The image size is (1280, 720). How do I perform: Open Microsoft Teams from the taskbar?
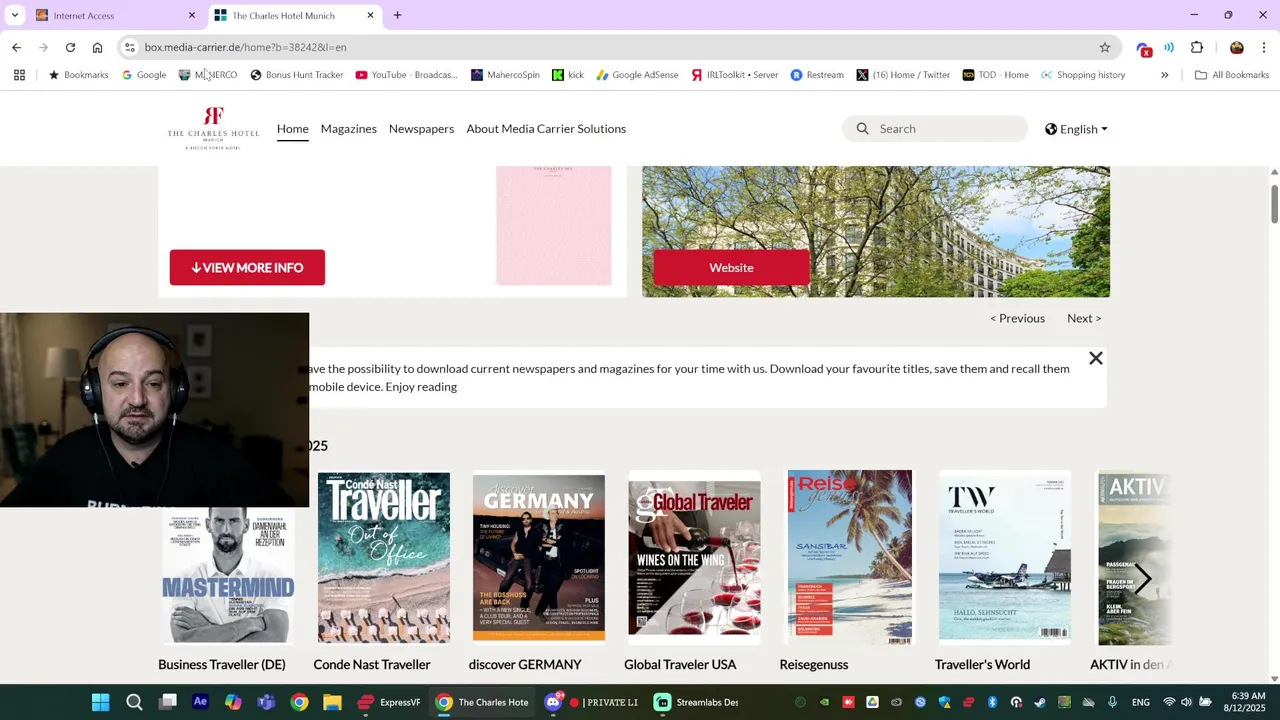[x=266, y=702]
